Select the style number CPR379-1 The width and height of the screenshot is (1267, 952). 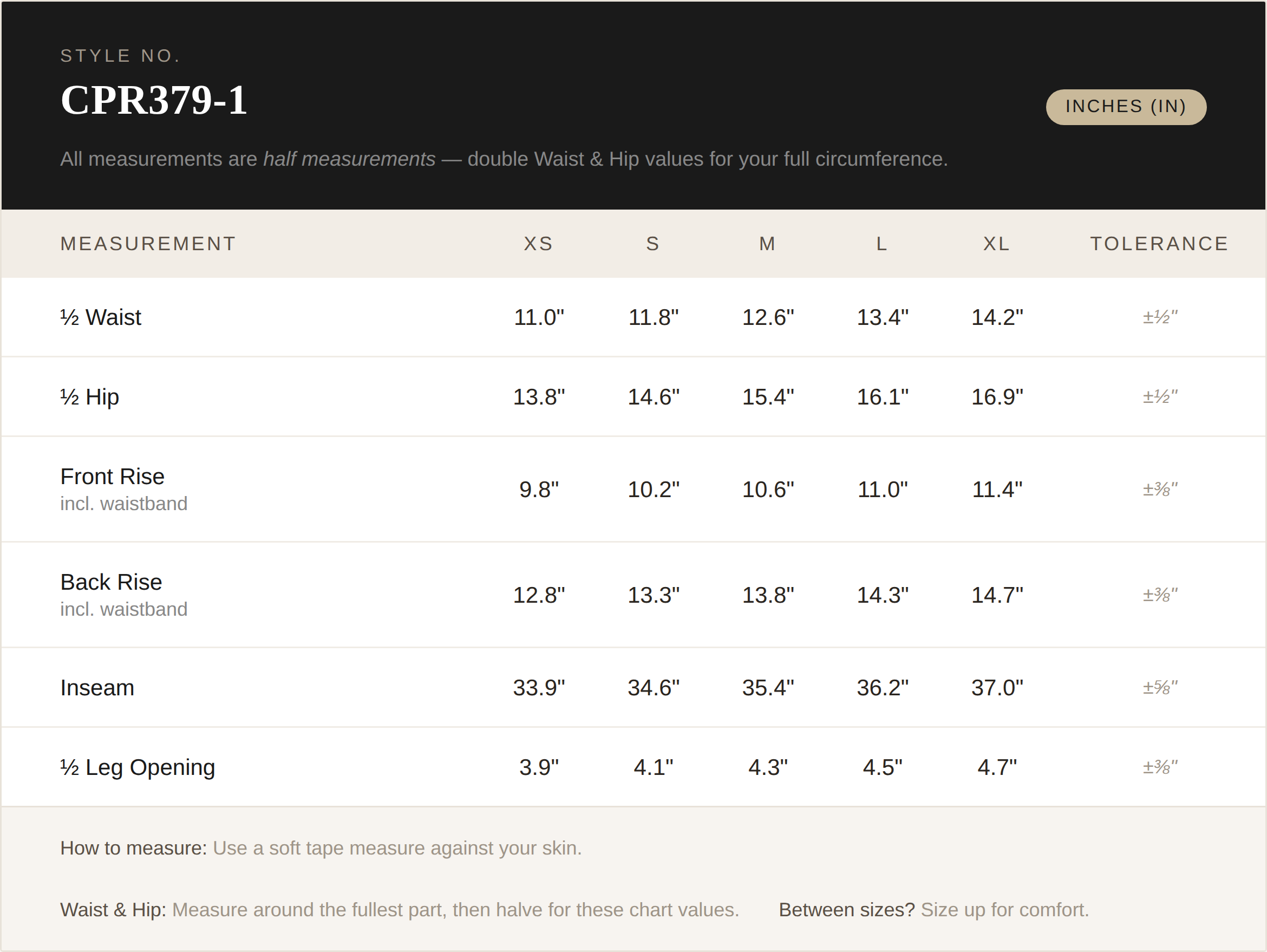(154, 100)
